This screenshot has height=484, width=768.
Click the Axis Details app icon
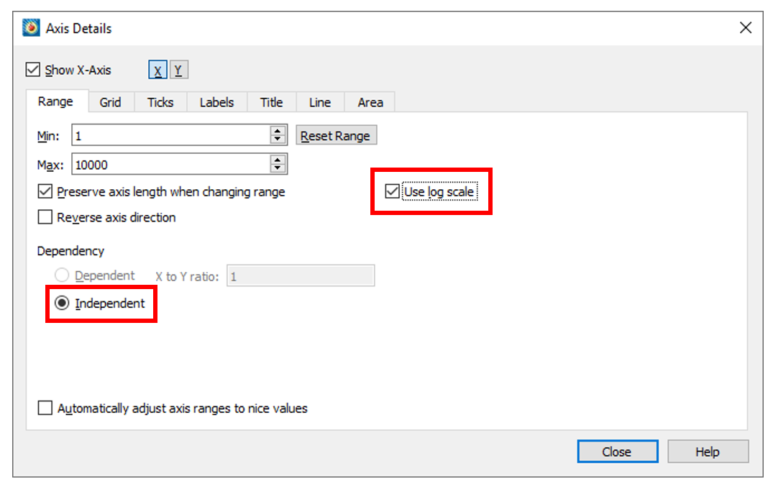[x=31, y=28]
